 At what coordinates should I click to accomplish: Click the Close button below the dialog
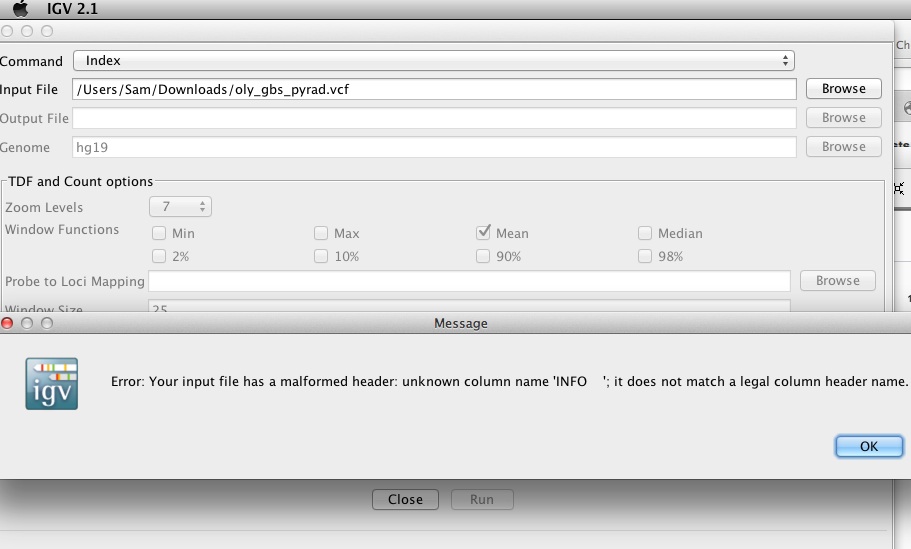pos(405,500)
